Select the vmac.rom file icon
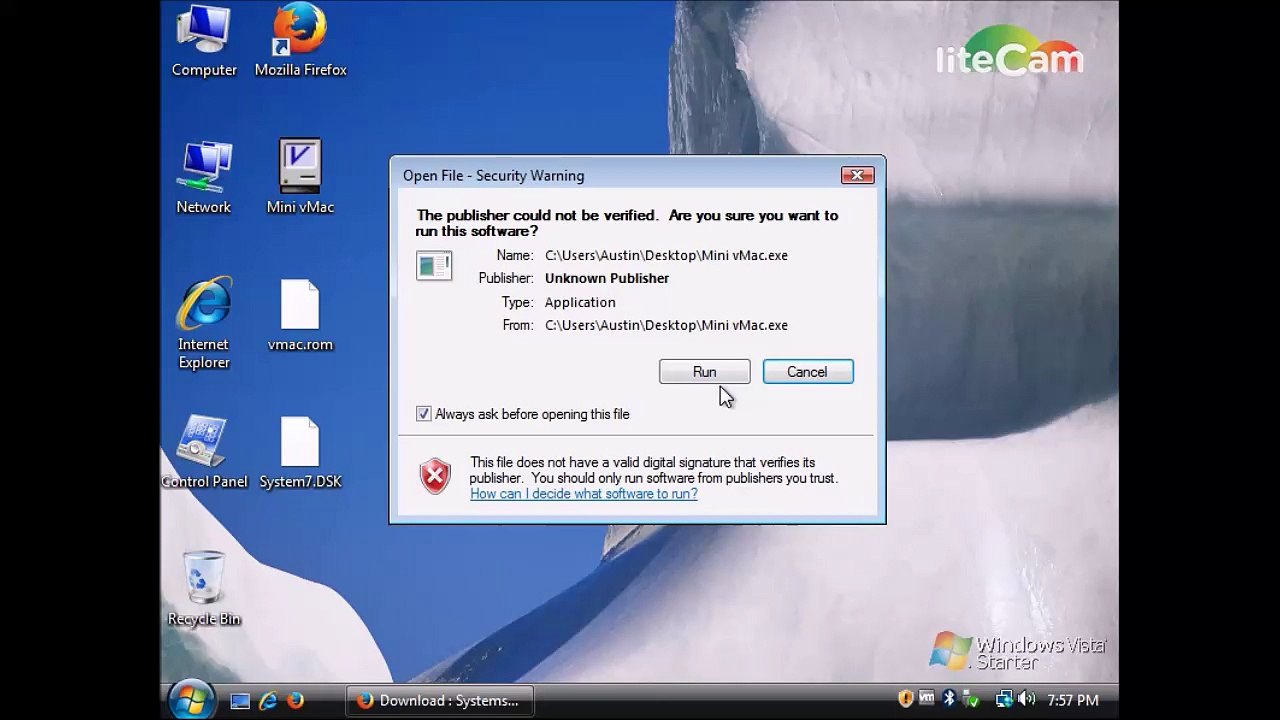This screenshot has width=1280, height=720. 300,316
